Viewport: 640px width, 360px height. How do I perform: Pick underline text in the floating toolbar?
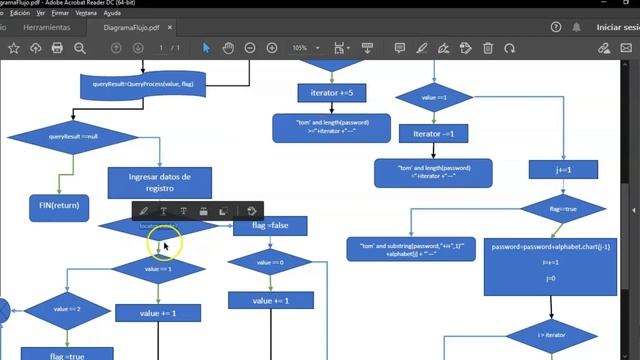(163, 211)
